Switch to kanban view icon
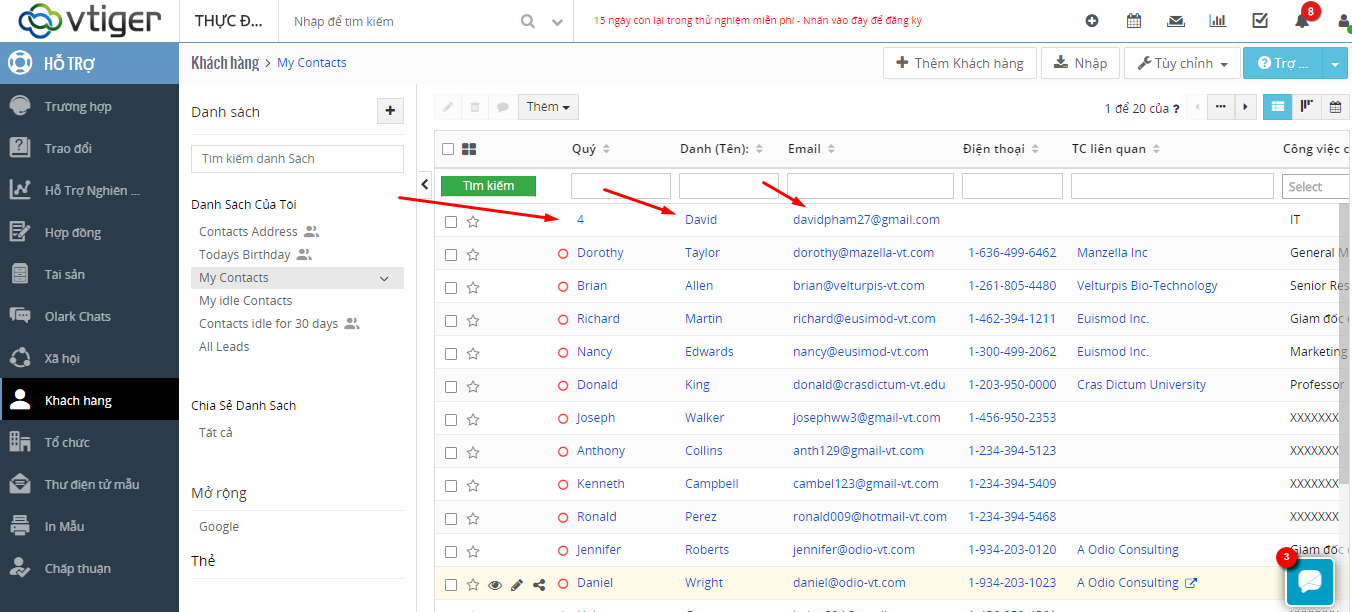1352x612 pixels. [1306, 107]
